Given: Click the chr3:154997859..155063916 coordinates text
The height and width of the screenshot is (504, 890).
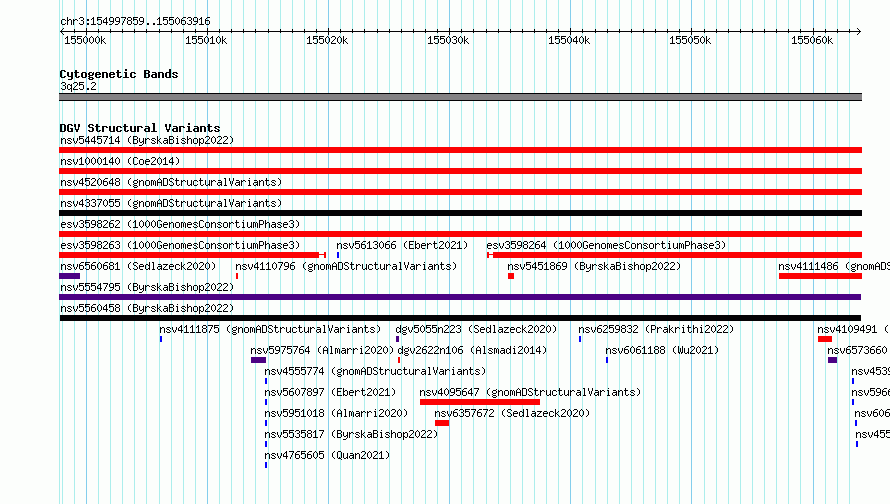Looking at the screenshot, I should [135, 21].
